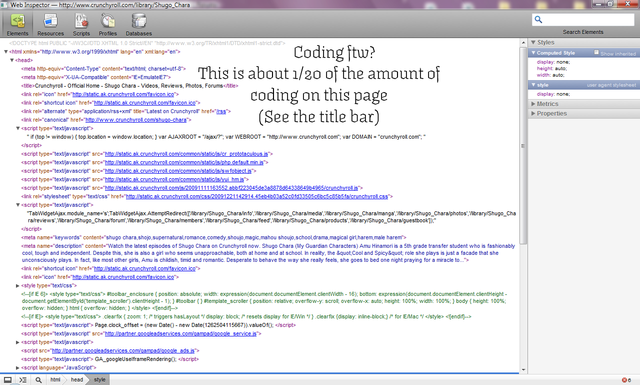Select the IE 6 conditional comment row

click(264, 301)
